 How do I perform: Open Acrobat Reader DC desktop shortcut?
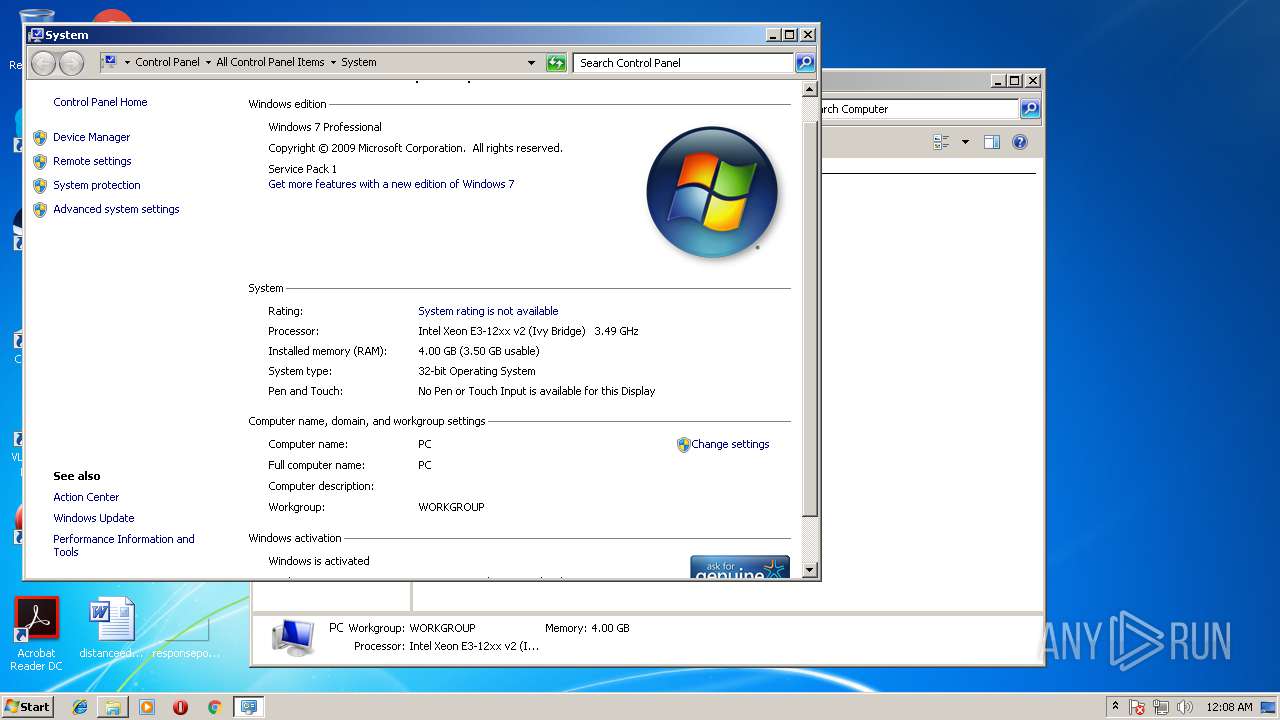(x=37, y=634)
